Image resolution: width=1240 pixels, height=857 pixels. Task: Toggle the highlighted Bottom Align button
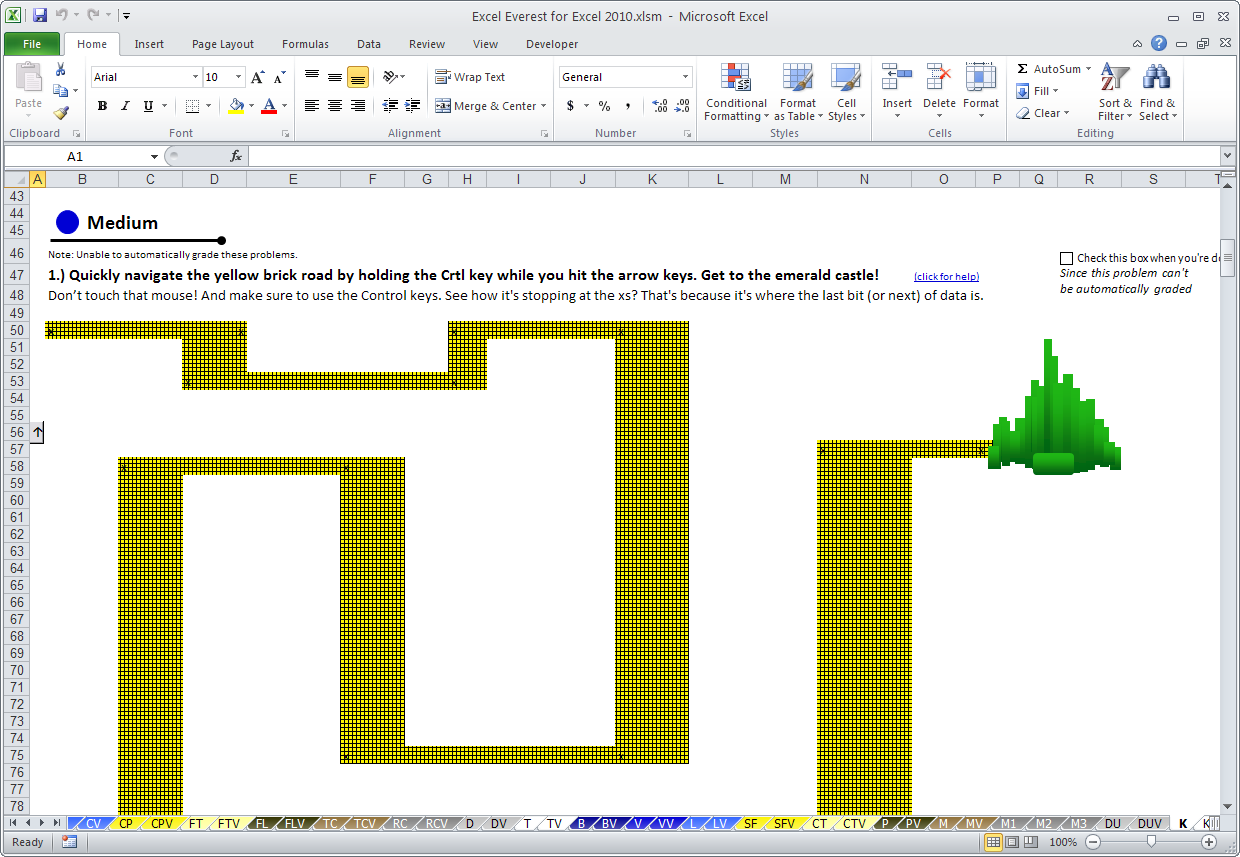[x=358, y=77]
